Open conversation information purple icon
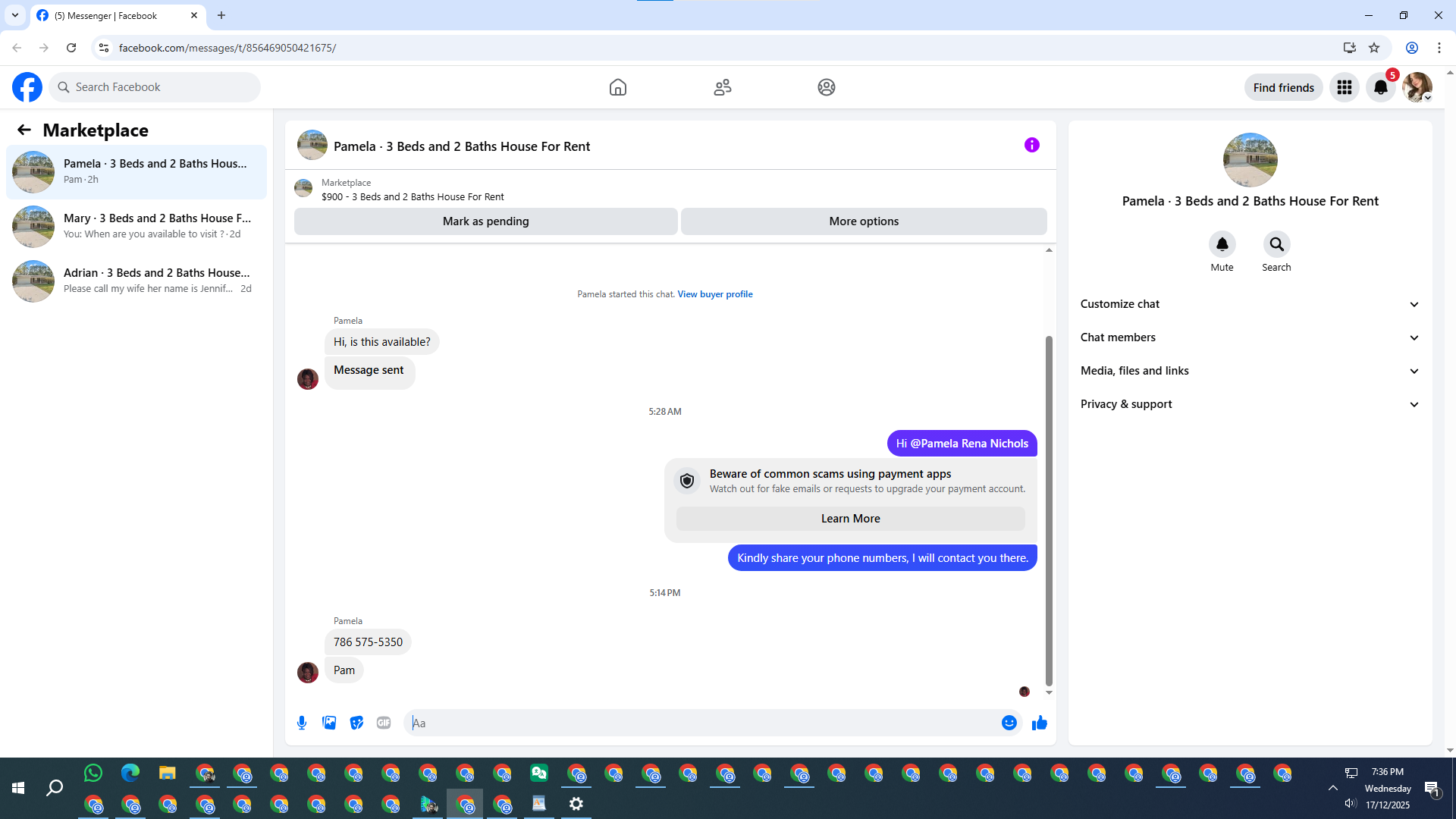Screen dimensions: 1456x819 click(x=1032, y=145)
